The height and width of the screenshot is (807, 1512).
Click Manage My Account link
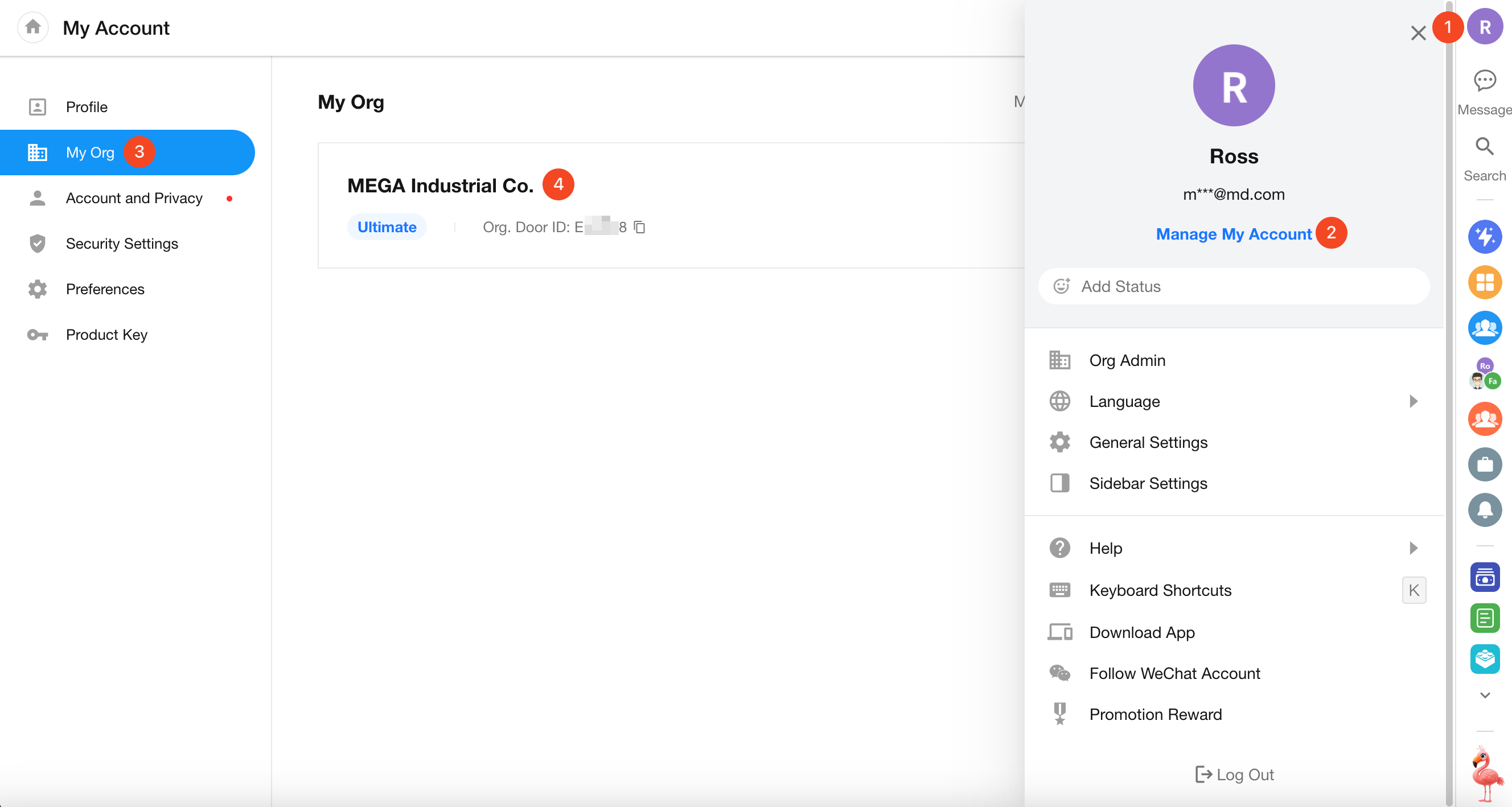click(1233, 234)
